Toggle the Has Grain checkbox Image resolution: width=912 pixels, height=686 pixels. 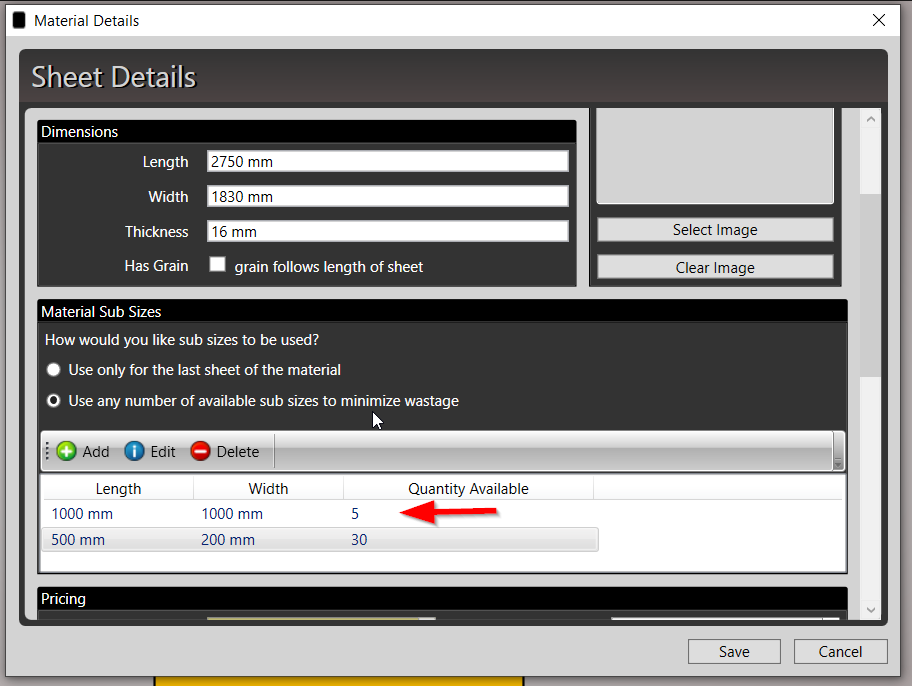click(x=218, y=265)
